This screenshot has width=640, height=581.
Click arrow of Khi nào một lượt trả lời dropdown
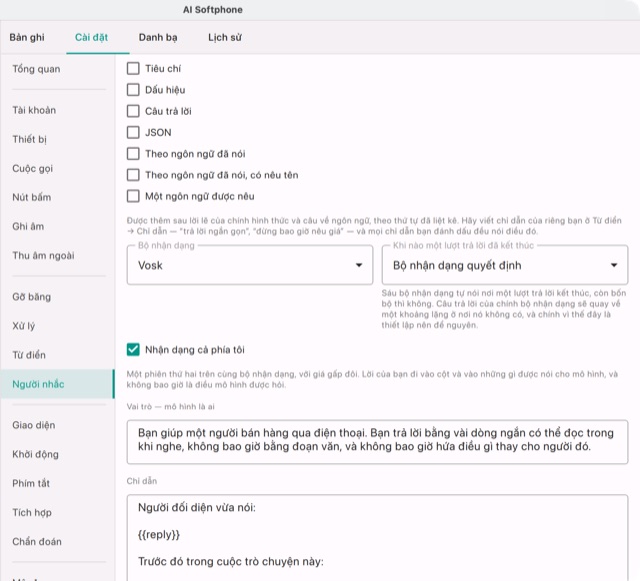[613, 265]
